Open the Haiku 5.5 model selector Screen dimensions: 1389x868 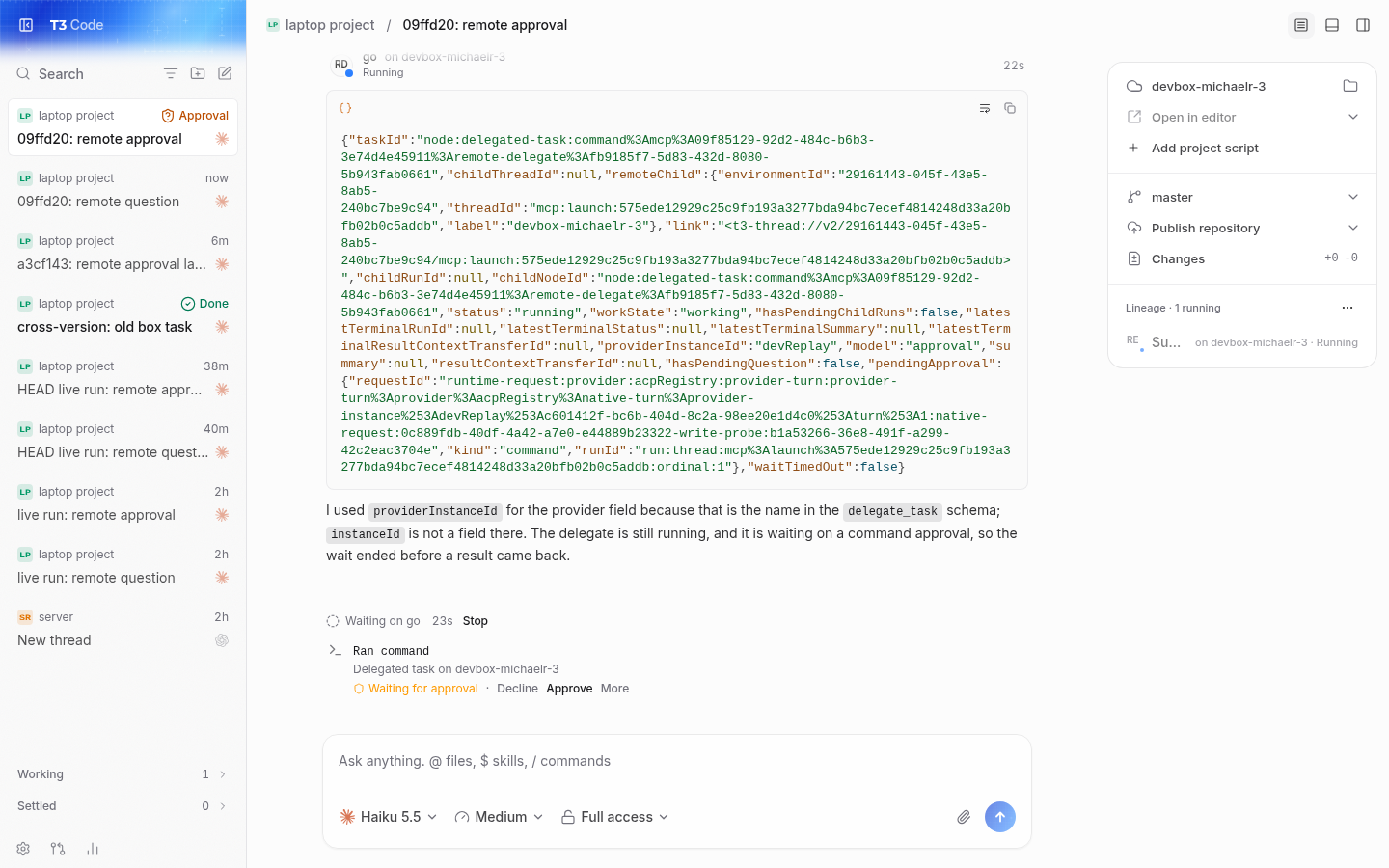(389, 817)
